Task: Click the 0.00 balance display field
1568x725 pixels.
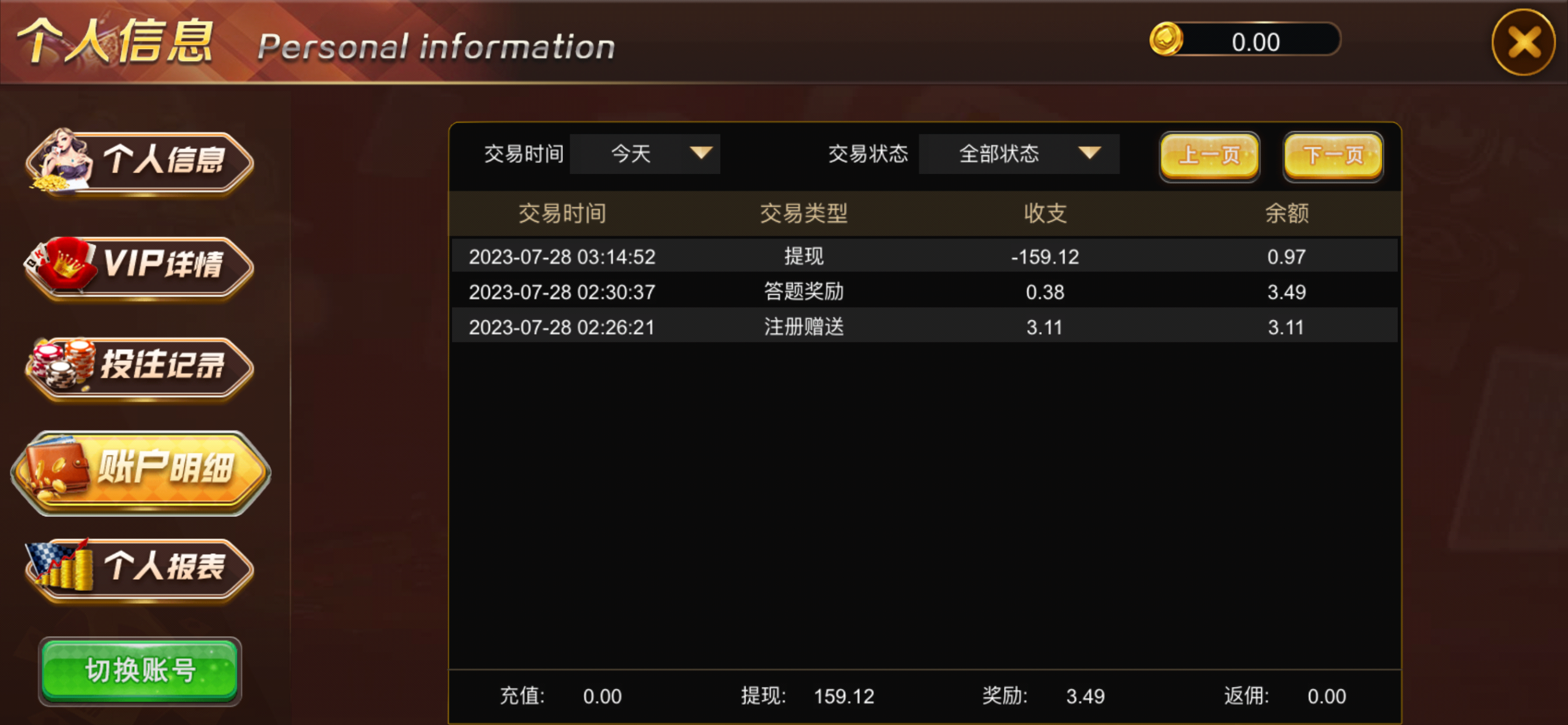Action: 1256,42
